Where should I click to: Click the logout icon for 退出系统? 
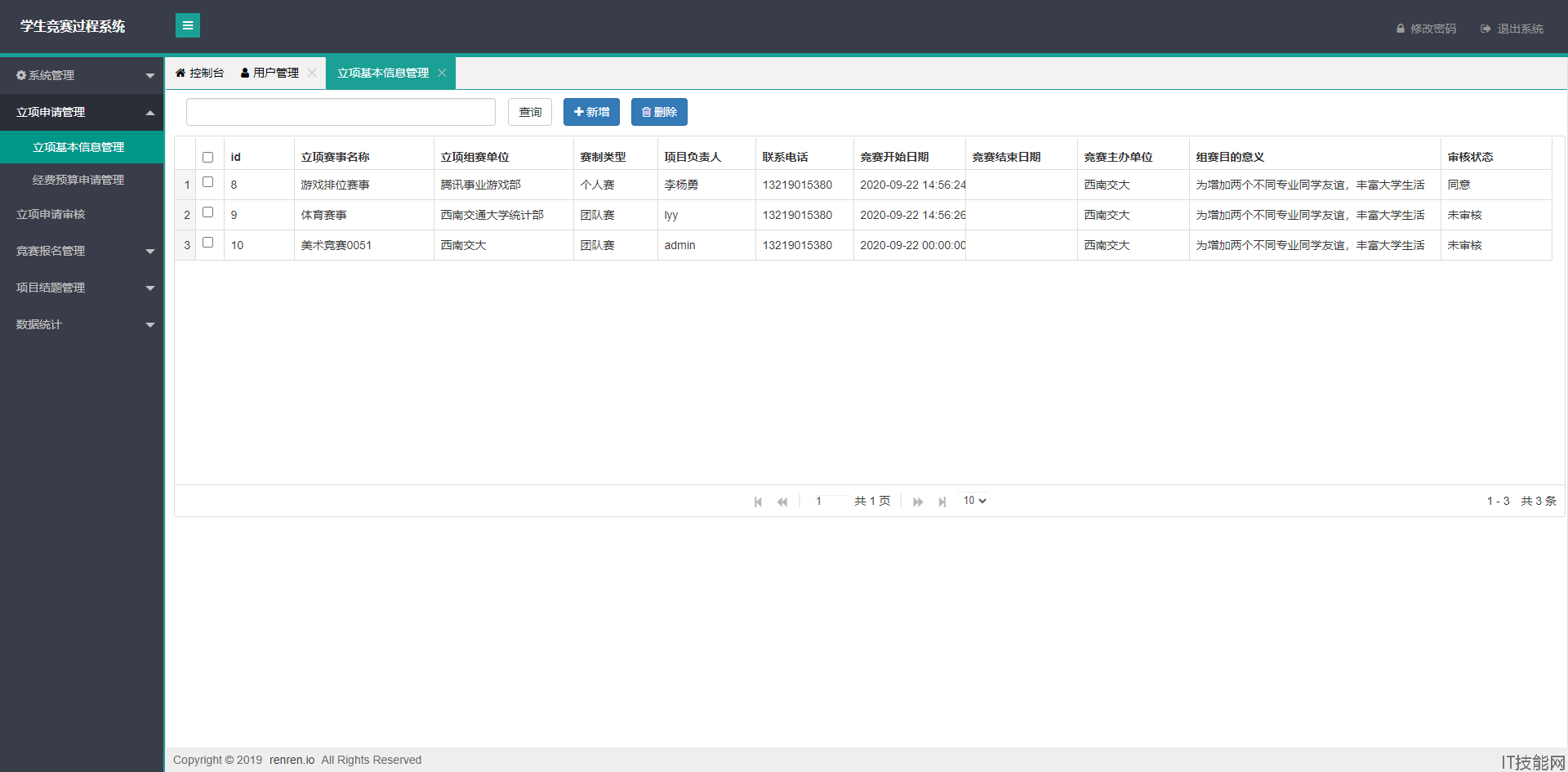click(x=1486, y=29)
